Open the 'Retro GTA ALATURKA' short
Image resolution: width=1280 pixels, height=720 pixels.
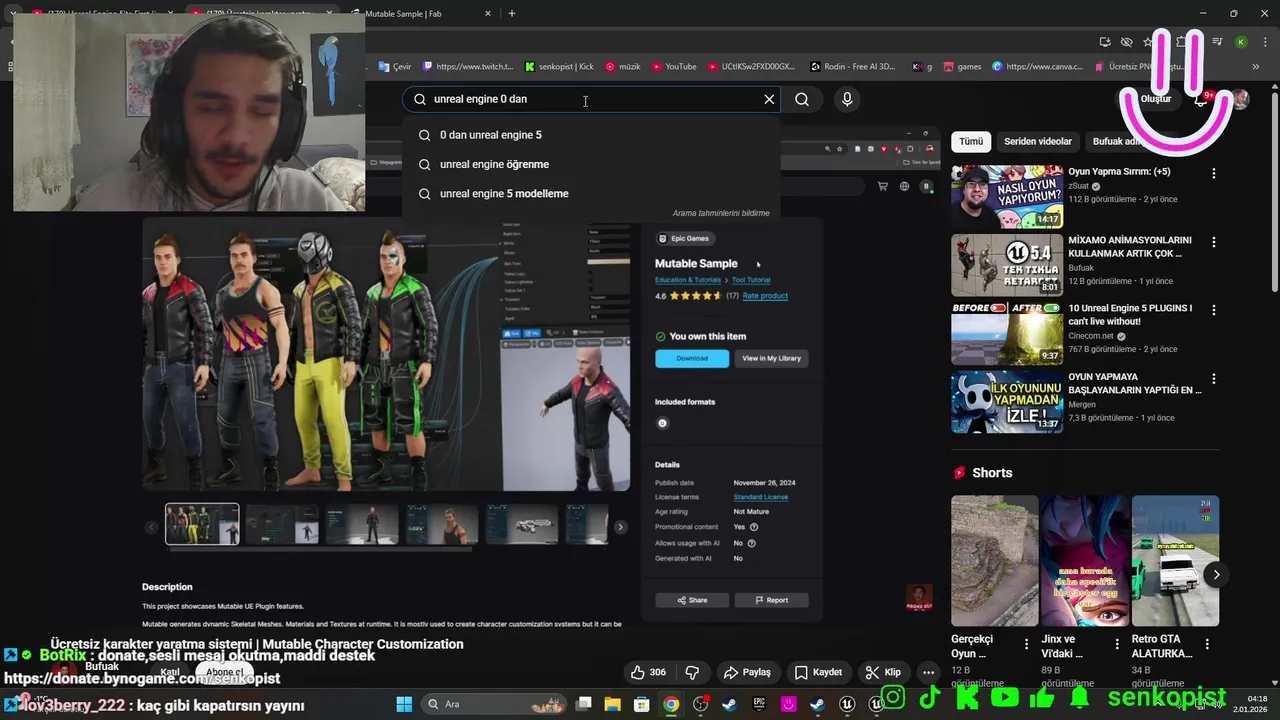pos(1175,560)
